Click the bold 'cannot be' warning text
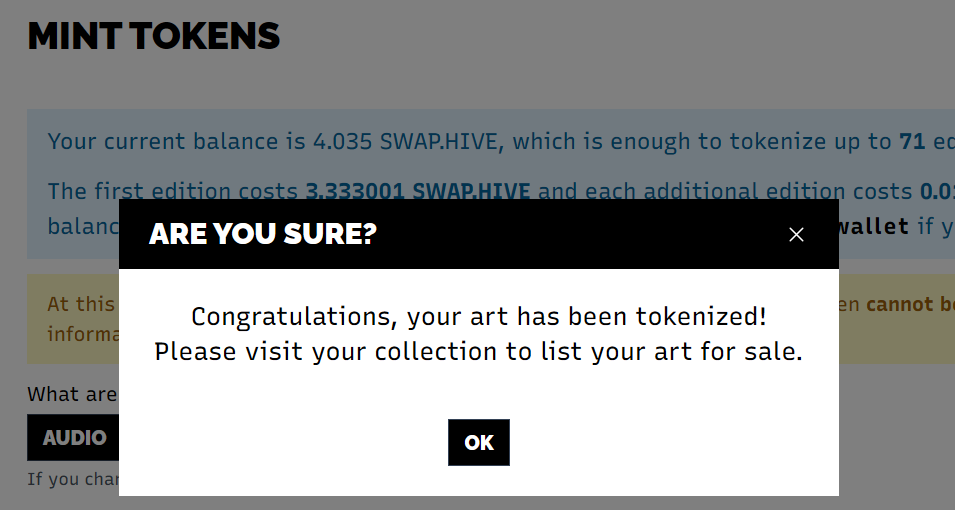This screenshot has width=955, height=510. click(x=910, y=304)
